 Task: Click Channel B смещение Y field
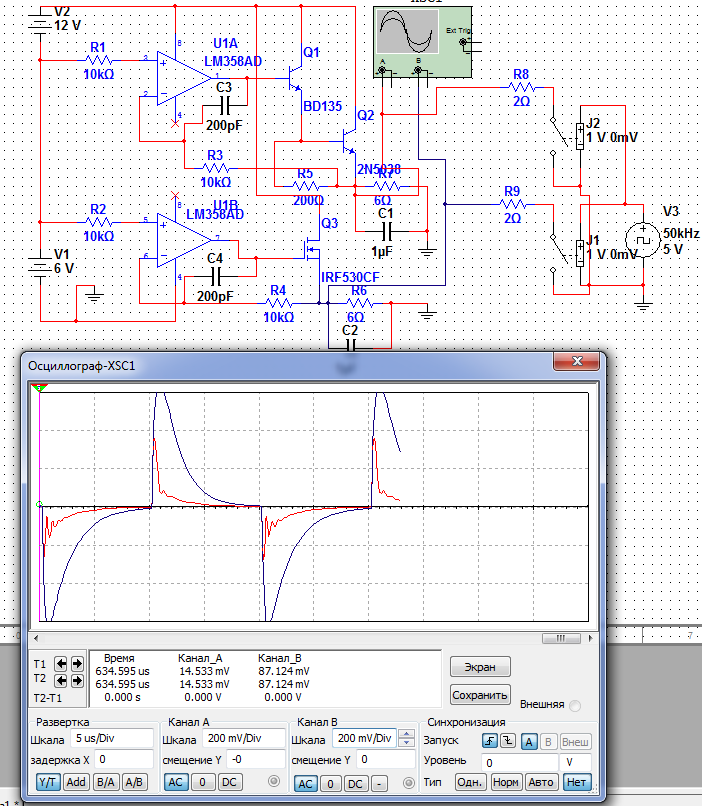385,759
